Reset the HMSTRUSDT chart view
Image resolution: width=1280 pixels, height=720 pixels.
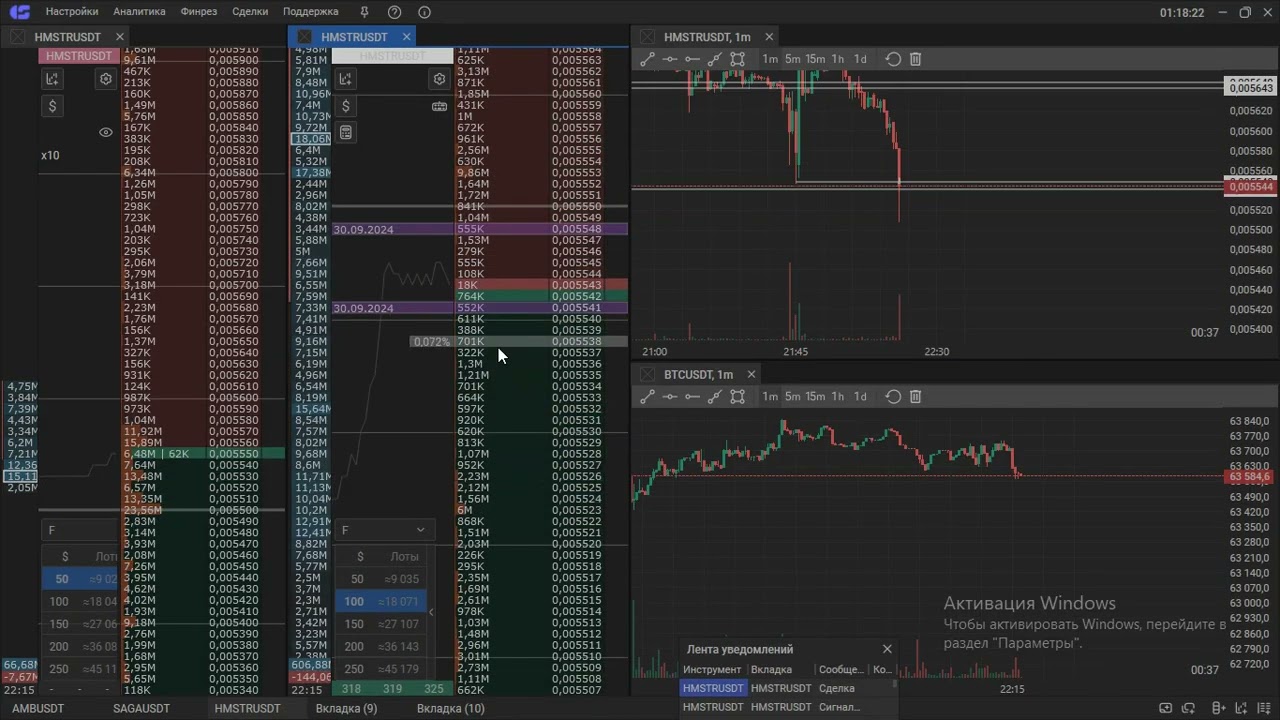[x=893, y=59]
